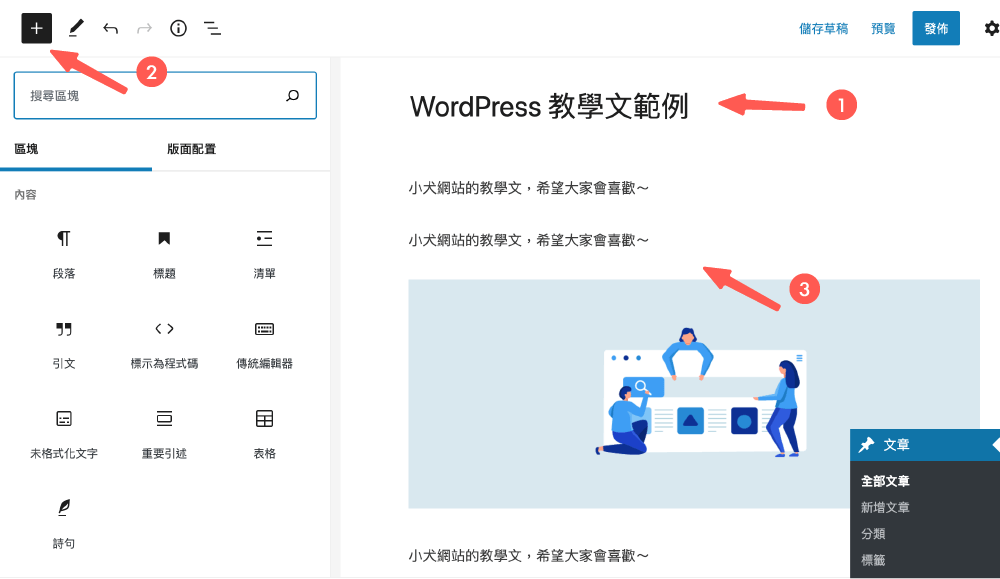The image size is (1000, 579).
Task: Click the 內容 category heading
Action: click(26, 194)
